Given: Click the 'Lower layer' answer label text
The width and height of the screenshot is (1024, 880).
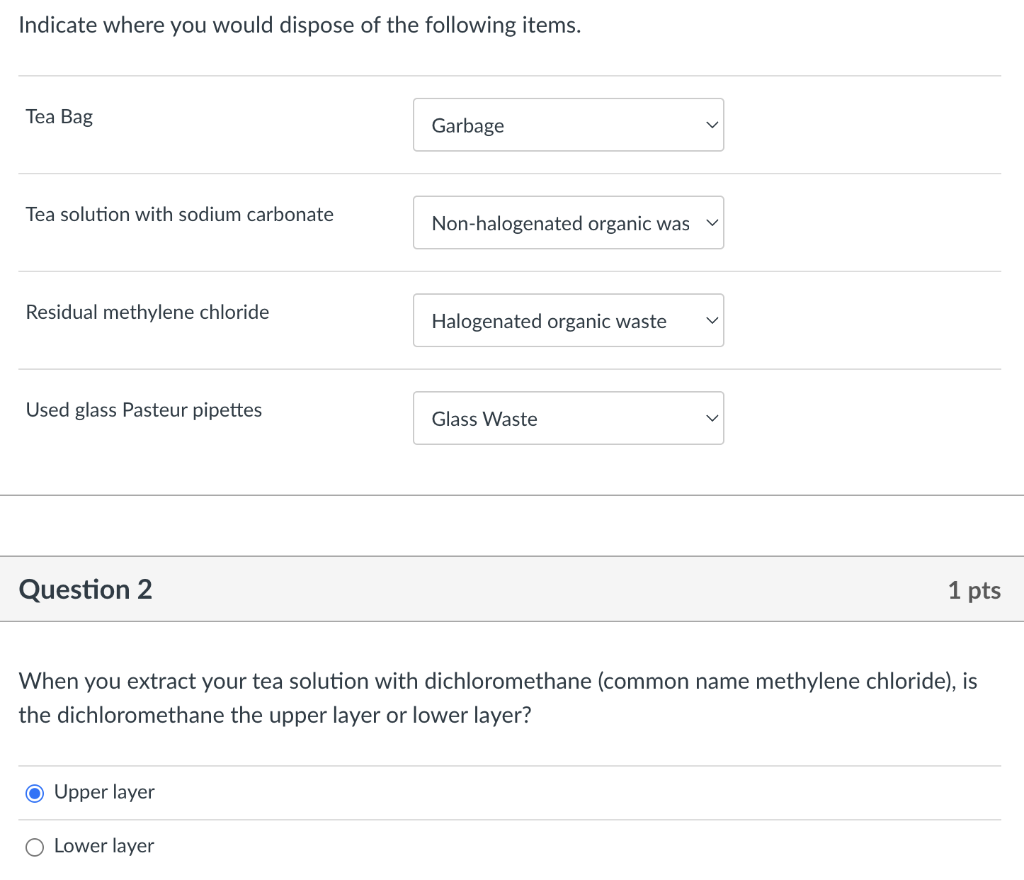Looking at the screenshot, I should [104, 846].
